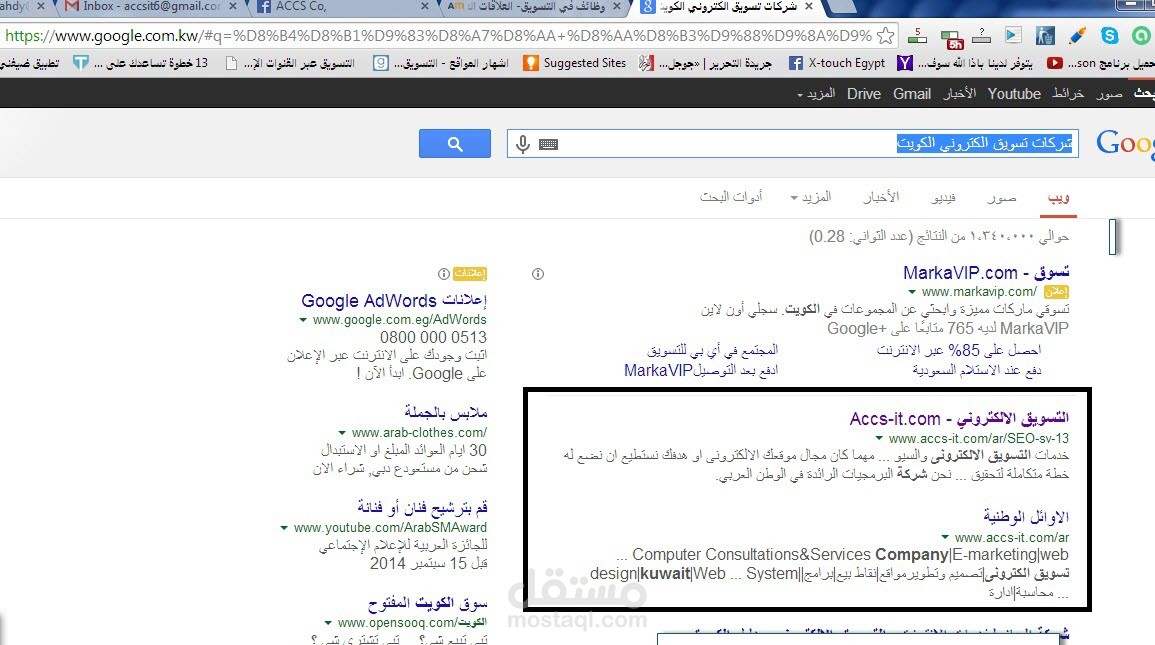Open the pencil-shaped extension icon
1155x645 pixels.
(1077, 35)
